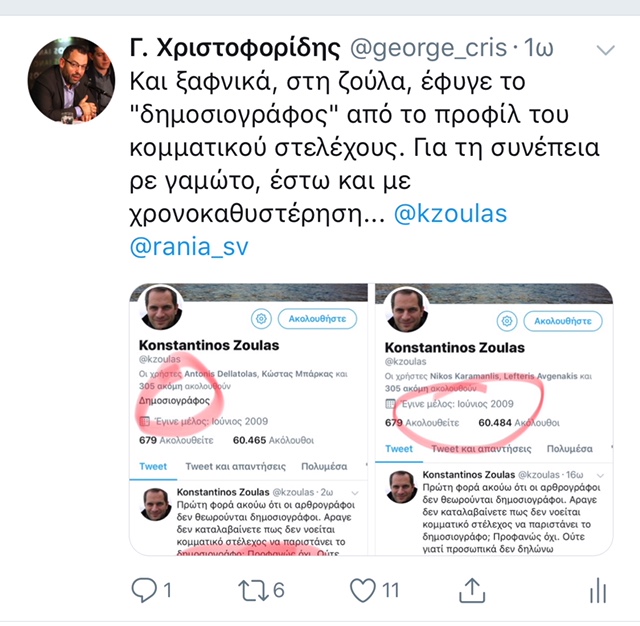Retweet using the retweet arrows icon

point(253,590)
